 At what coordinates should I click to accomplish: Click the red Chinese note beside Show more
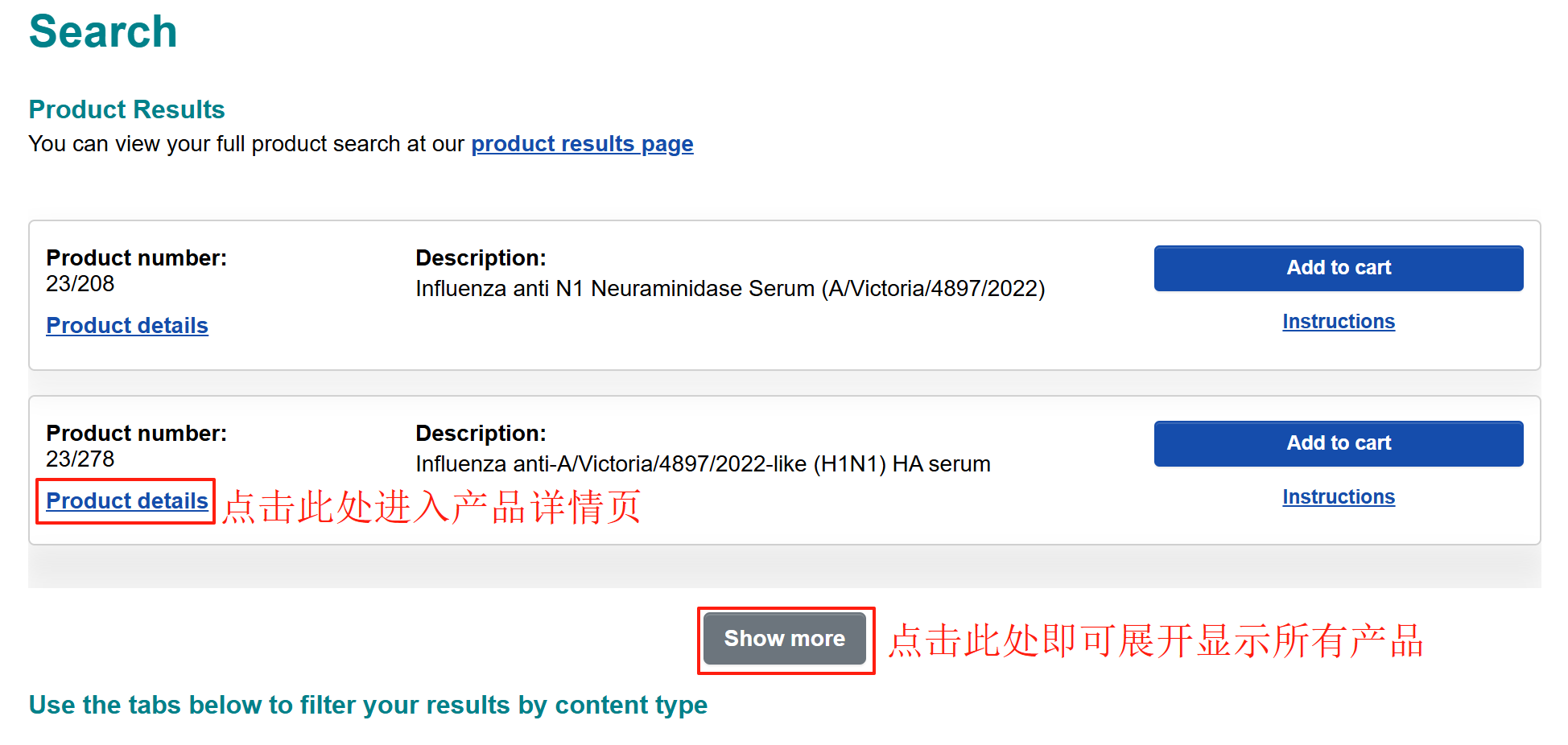pyautogui.click(x=1156, y=641)
